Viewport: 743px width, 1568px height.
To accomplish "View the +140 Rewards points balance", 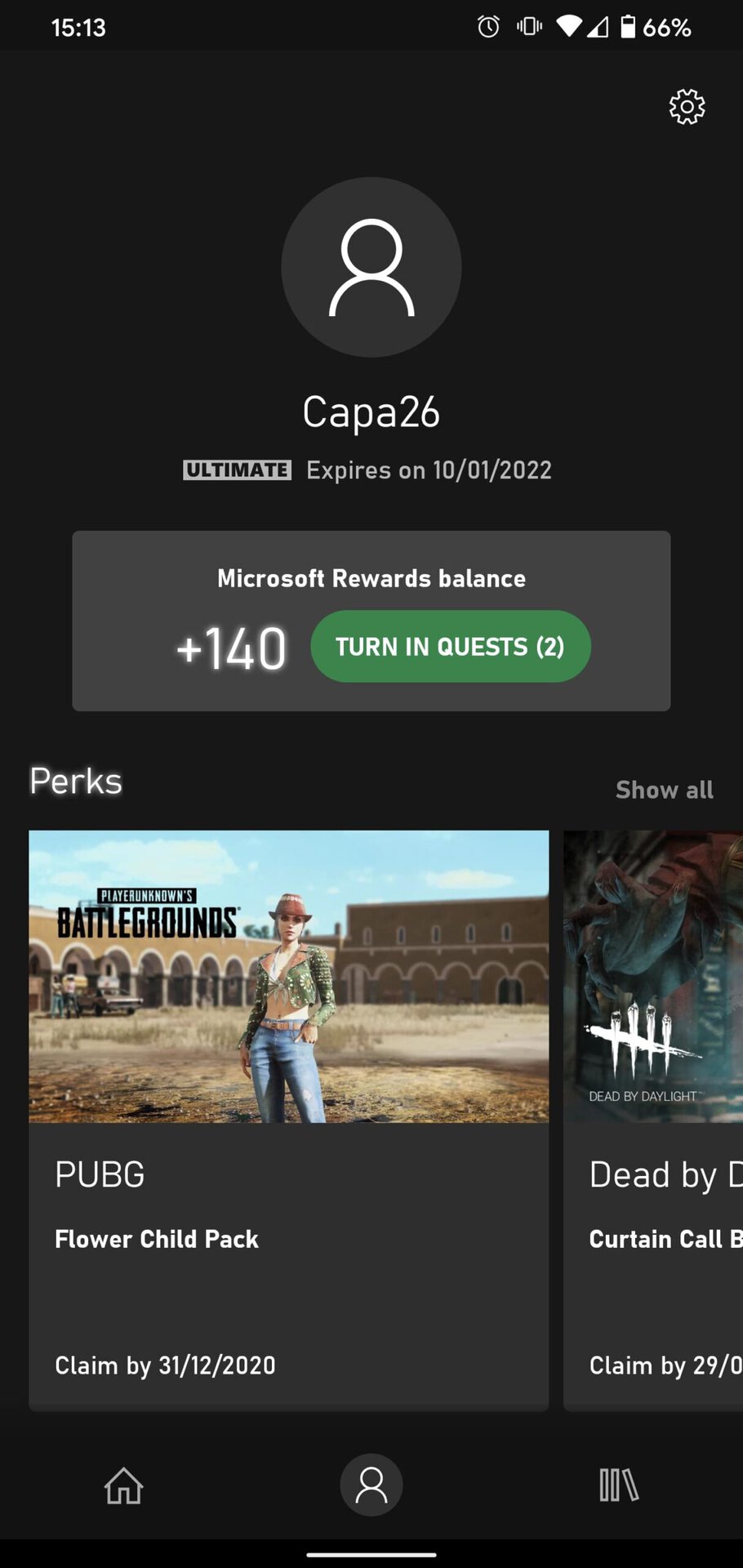I will [232, 648].
